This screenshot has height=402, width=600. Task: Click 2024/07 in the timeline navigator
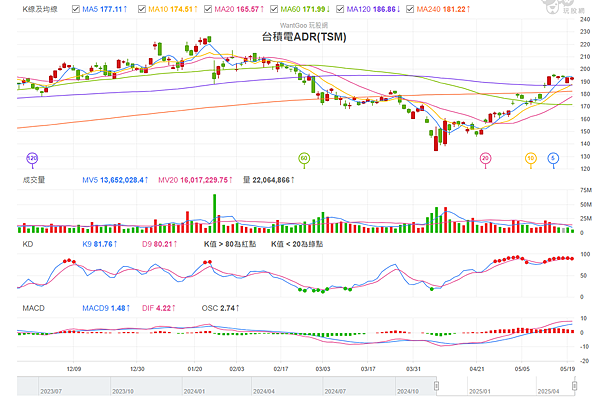pyautogui.click(x=335, y=391)
